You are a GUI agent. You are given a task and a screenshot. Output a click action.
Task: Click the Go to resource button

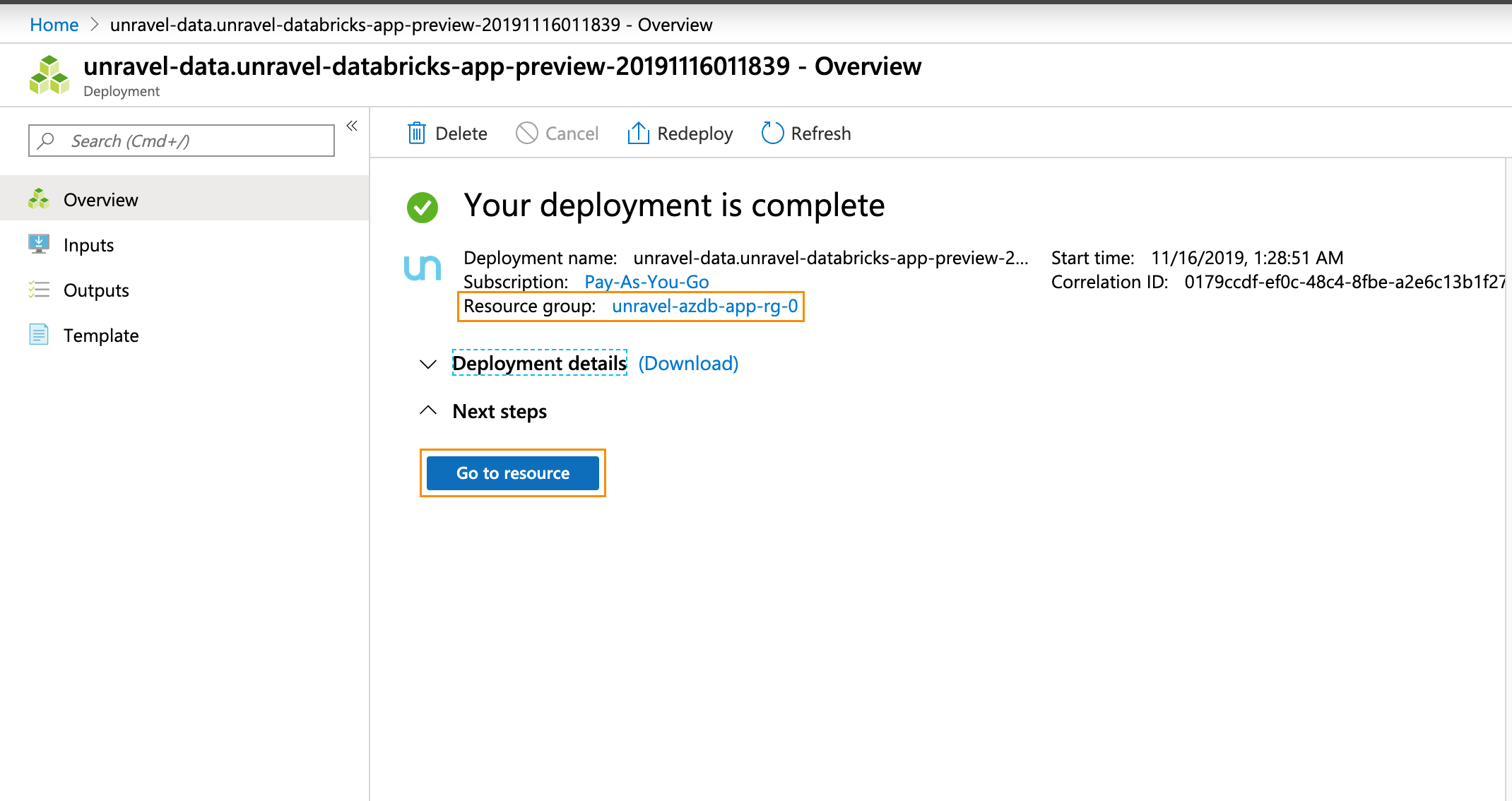click(513, 473)
